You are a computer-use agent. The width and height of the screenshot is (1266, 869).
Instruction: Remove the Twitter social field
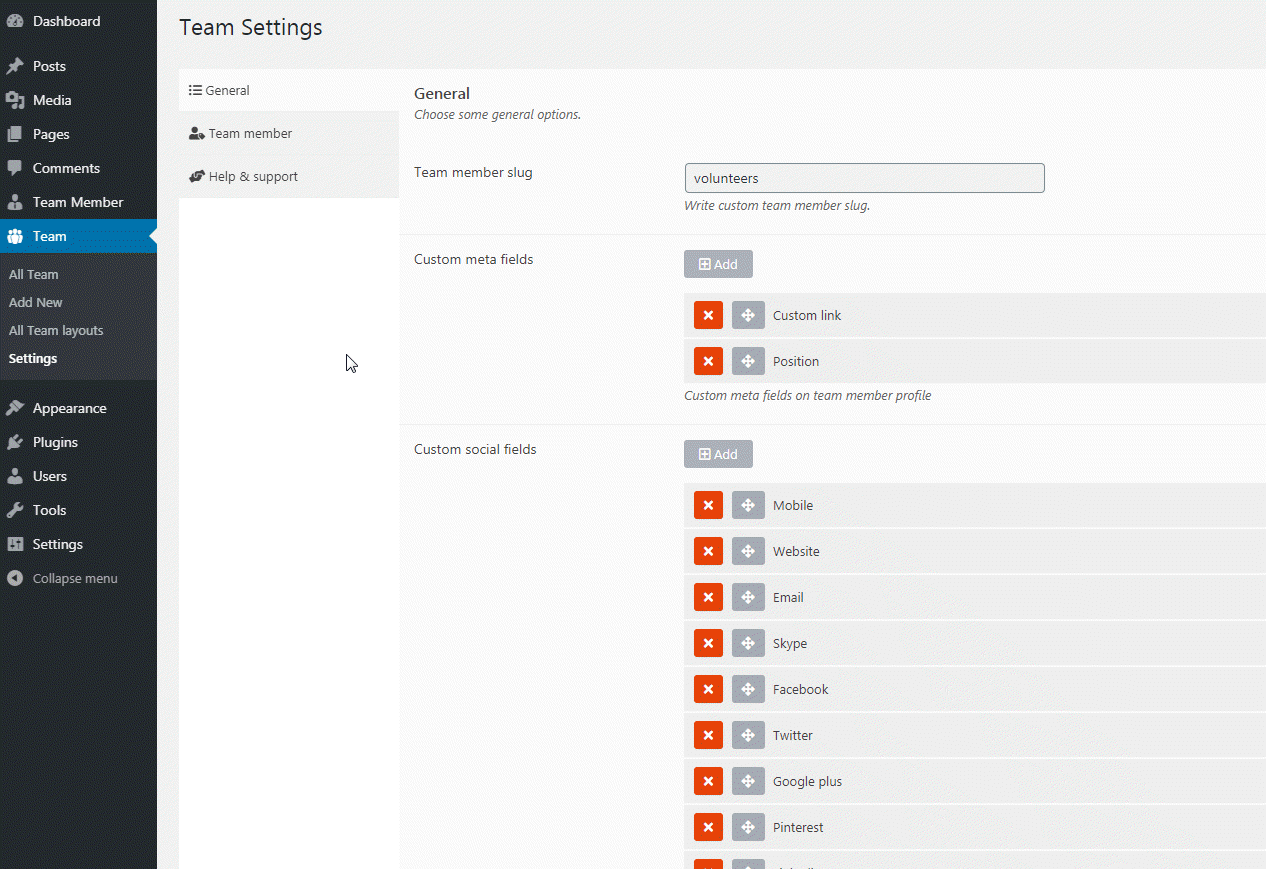tap(708, 735)
